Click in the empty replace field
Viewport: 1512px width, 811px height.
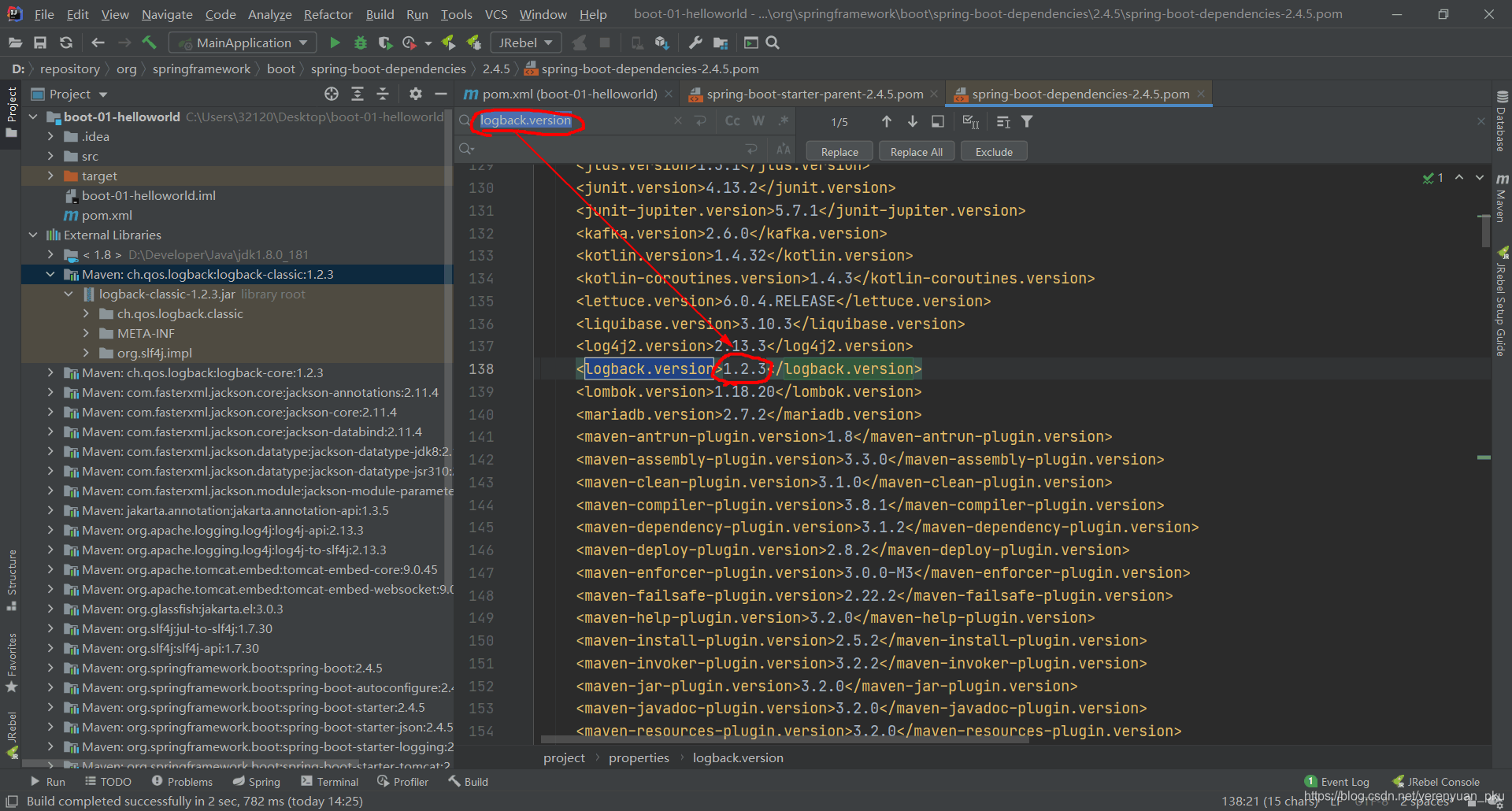tap(606, 149)
